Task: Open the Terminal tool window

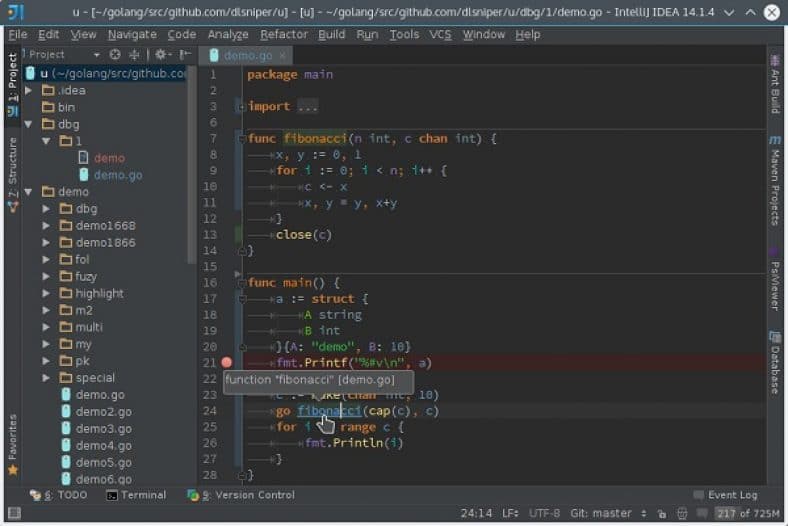Action: pos(137,495)
